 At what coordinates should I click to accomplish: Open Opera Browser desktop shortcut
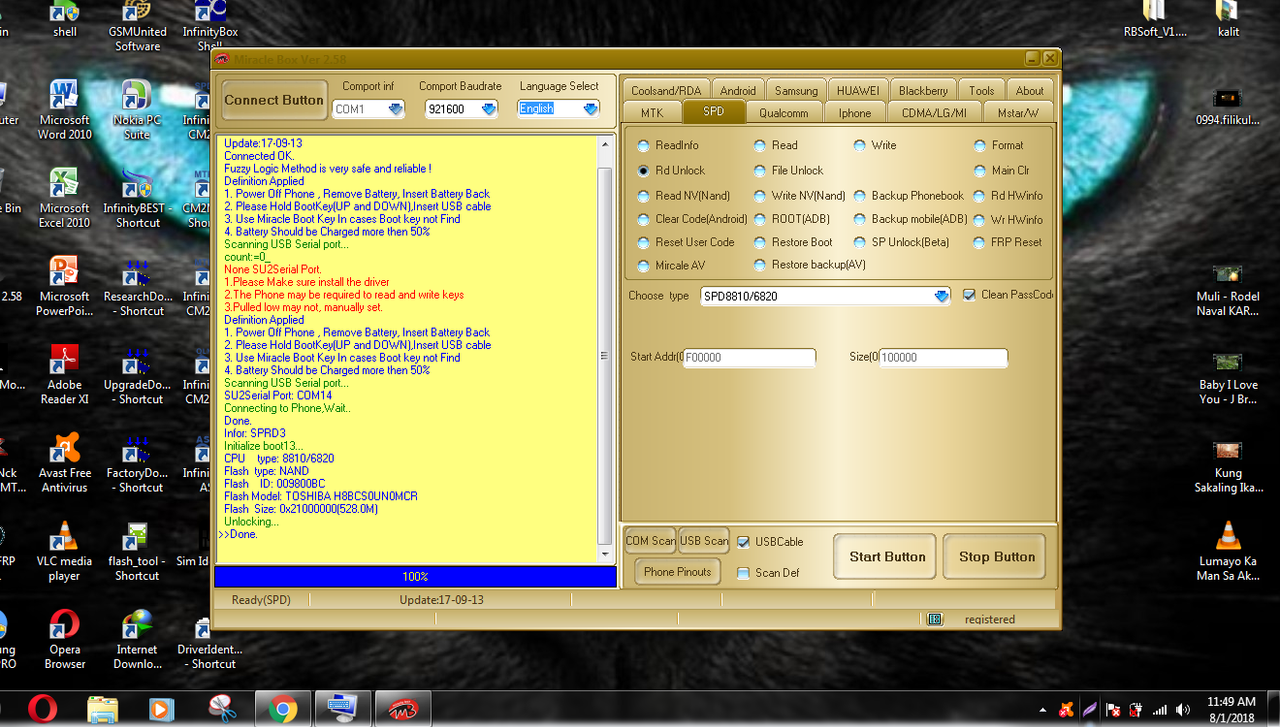click(x=64, y=638)
